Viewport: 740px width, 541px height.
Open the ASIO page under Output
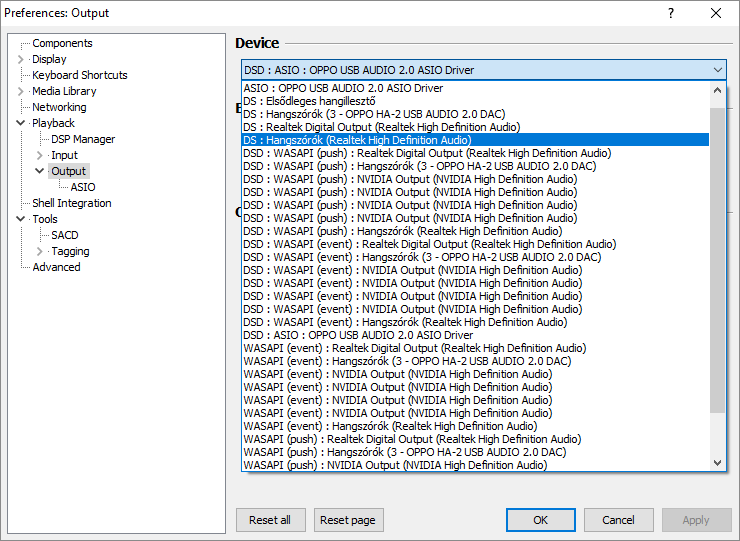point(83,187)
